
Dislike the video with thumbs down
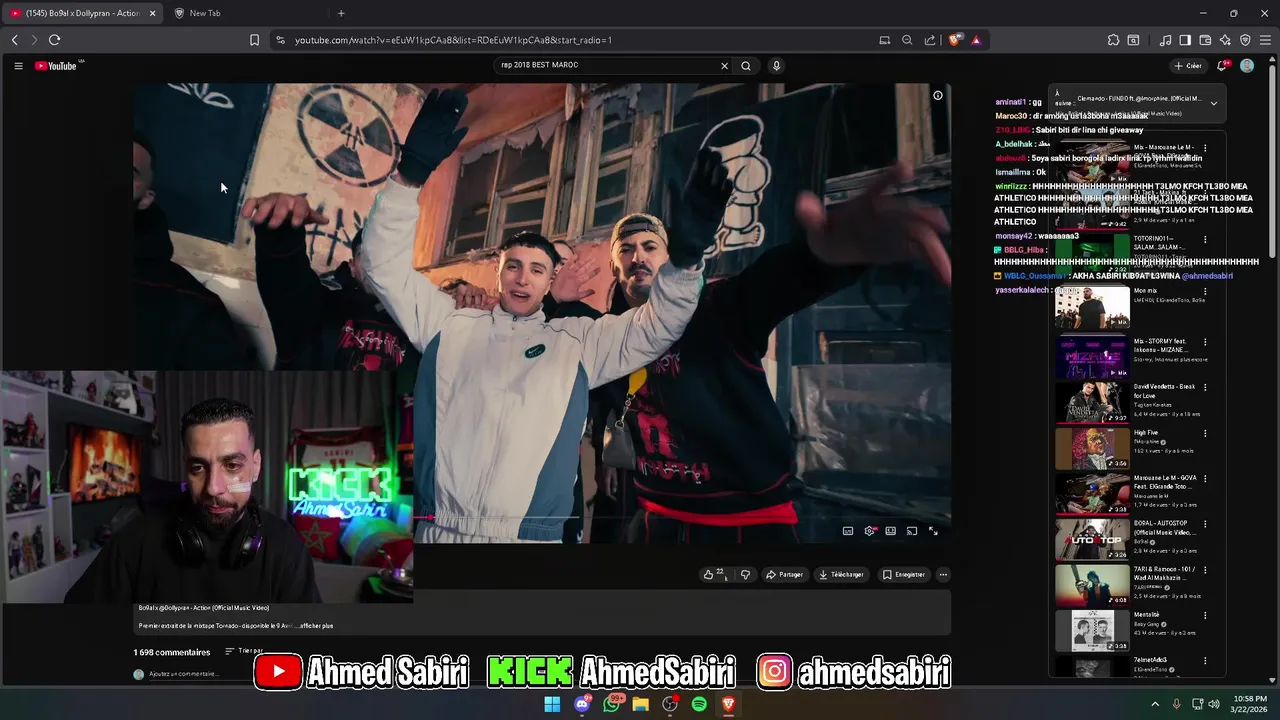click(745, 574)
